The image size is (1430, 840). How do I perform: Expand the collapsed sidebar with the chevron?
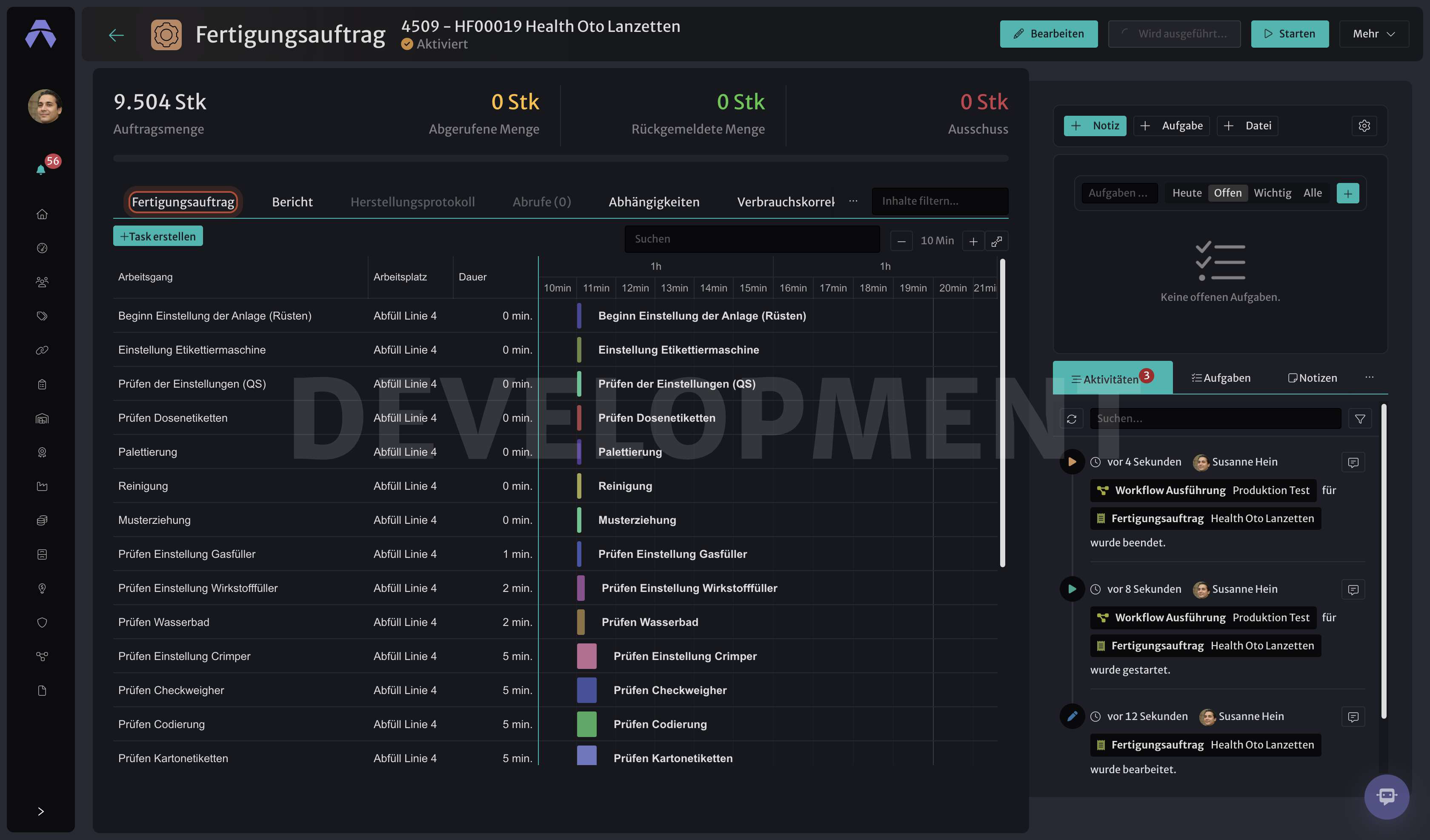tap(41, 811)
